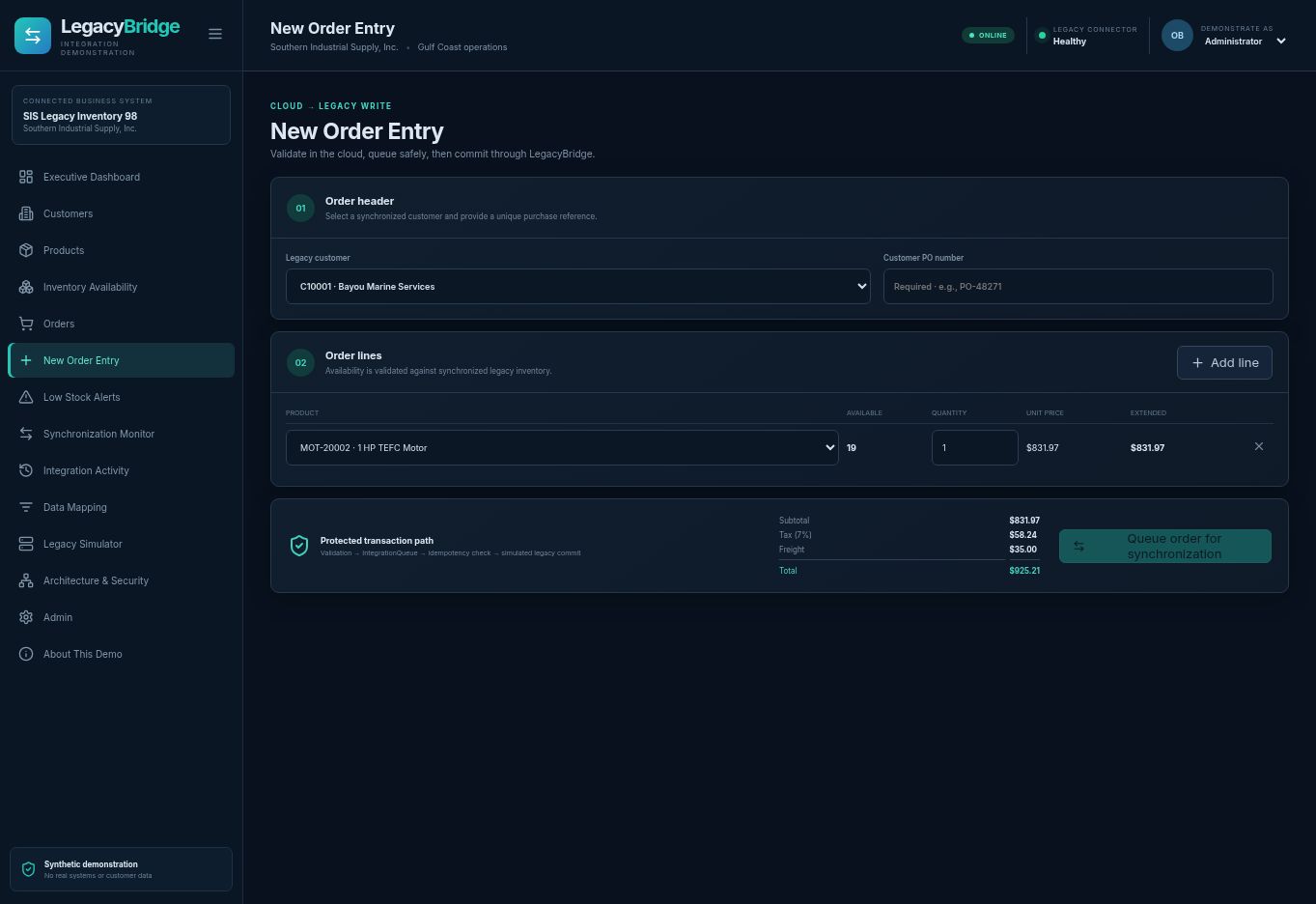Click the available count 19

click(x=852, y=448)
